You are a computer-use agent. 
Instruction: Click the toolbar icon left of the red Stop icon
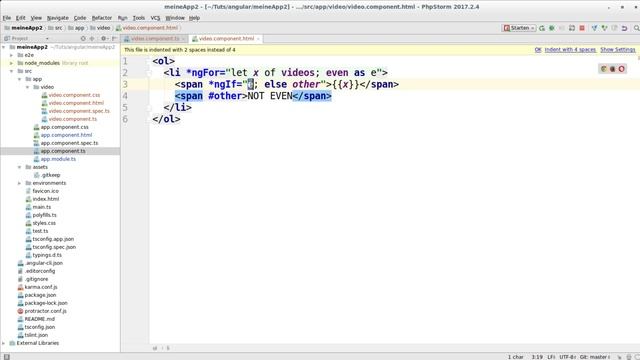tap(572, 28)
